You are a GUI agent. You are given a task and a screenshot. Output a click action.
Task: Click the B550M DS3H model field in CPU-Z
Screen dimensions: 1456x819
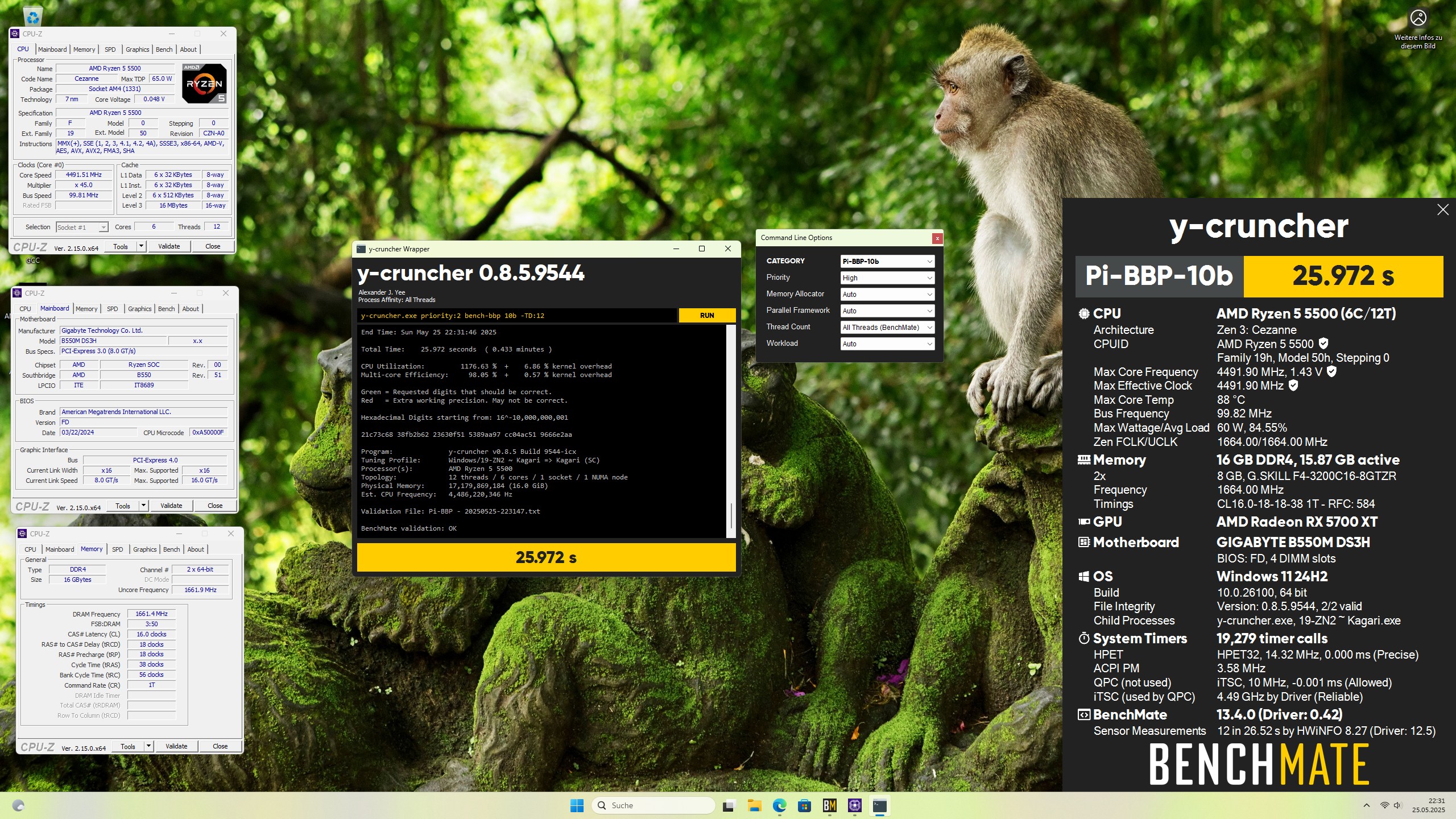[x=113, y=341]
